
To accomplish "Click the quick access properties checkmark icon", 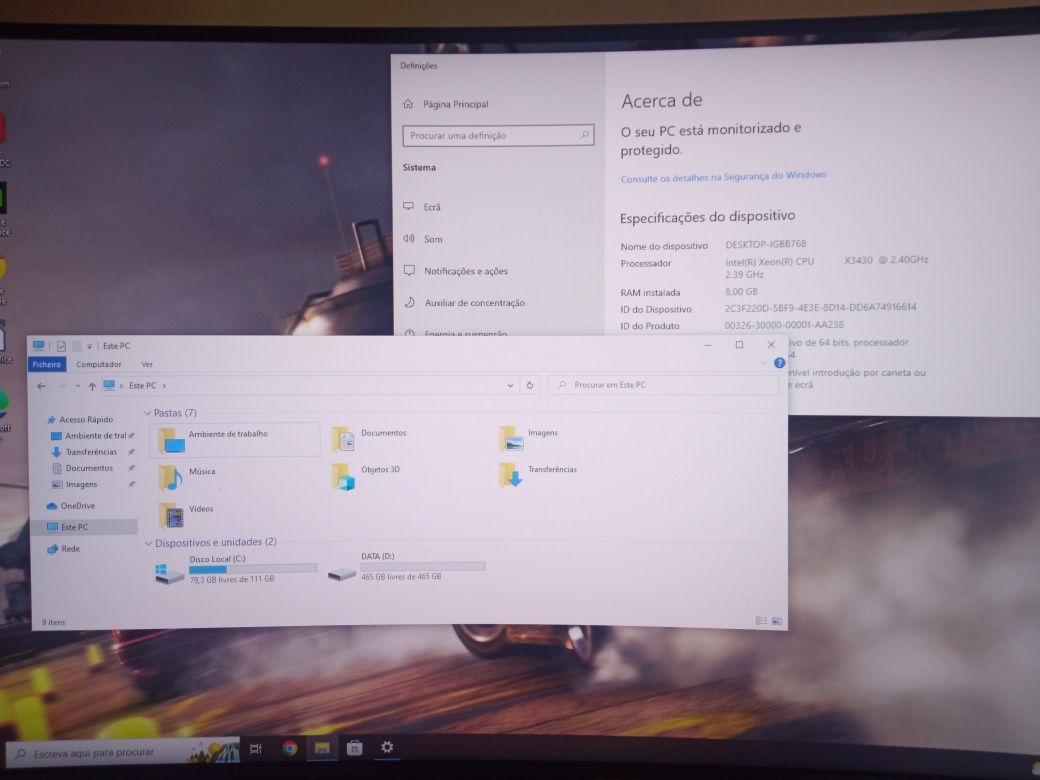I will pyautogui.click(x=61, y=346).
